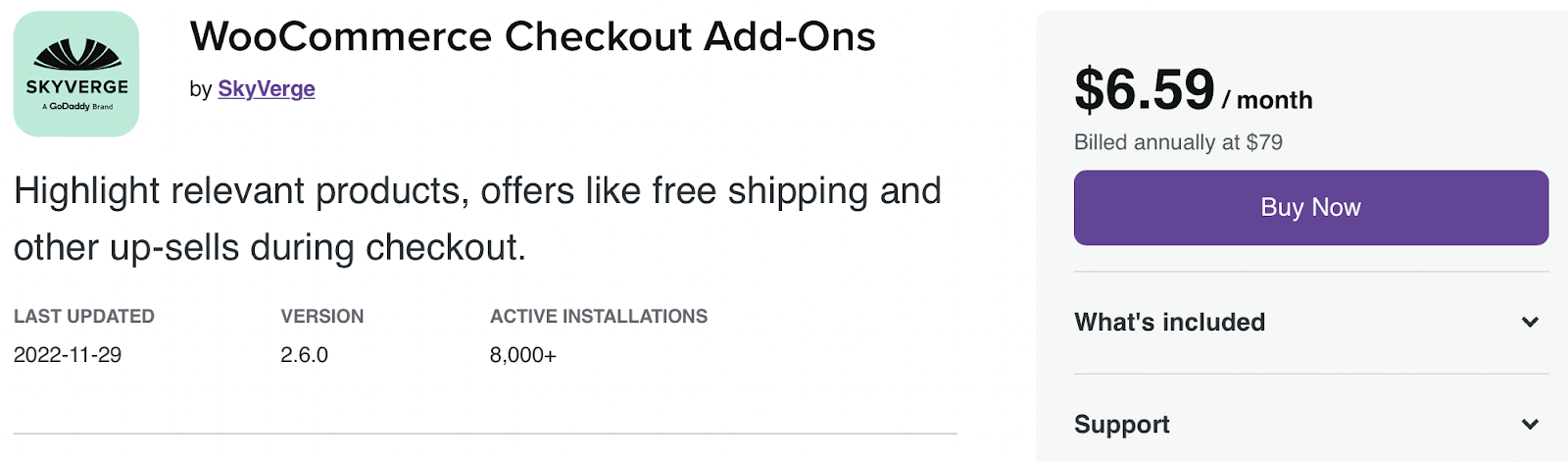Expand What's included using its chevron

pyautogui.click(x=1530, y=322)
